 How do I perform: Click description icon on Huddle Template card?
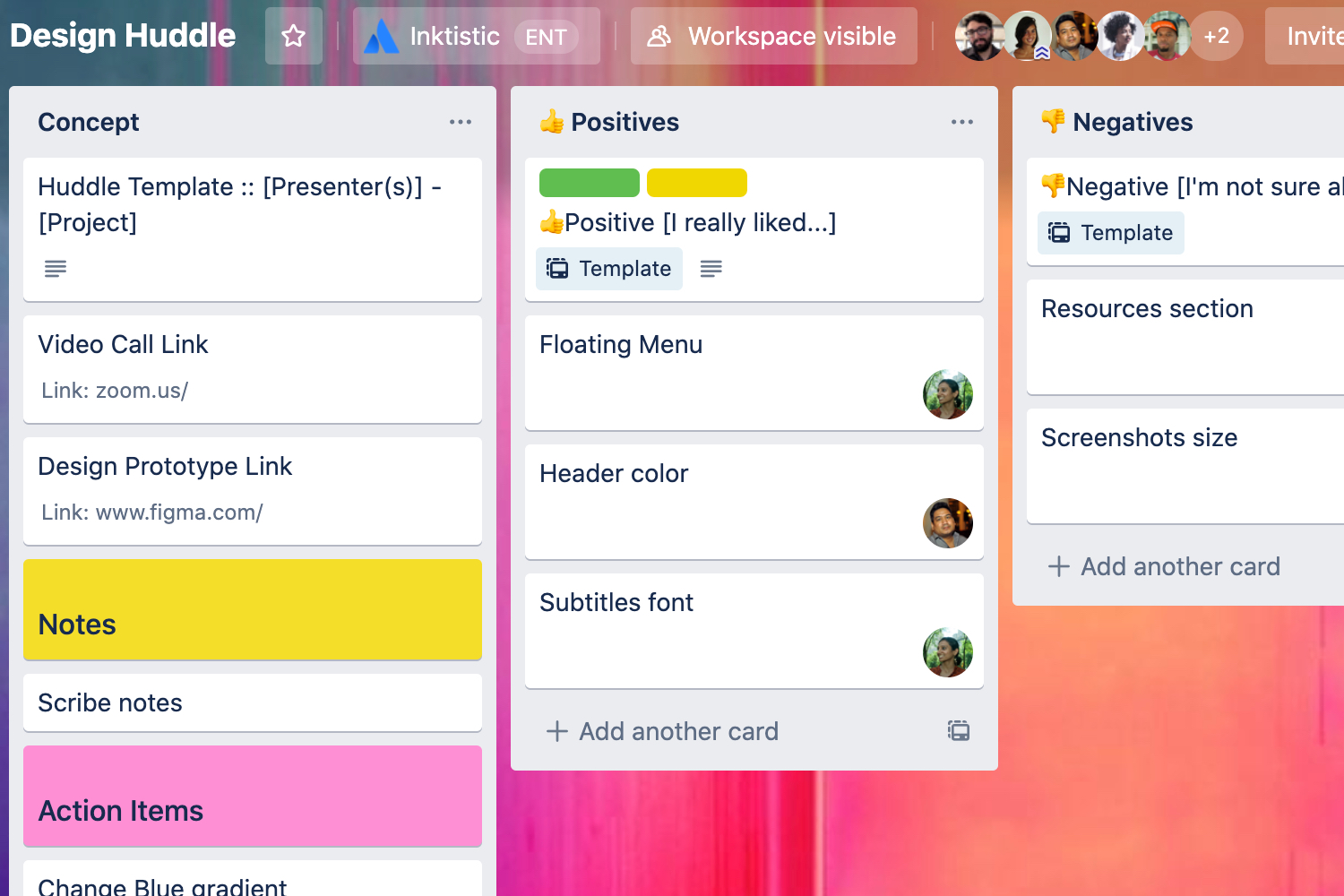tap(56, 269)
